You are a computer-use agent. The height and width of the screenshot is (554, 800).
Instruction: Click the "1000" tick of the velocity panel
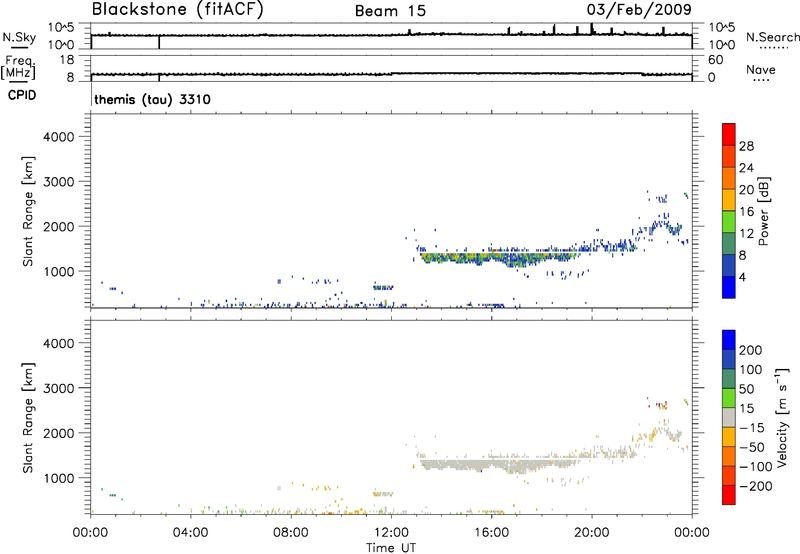[58, 478]
